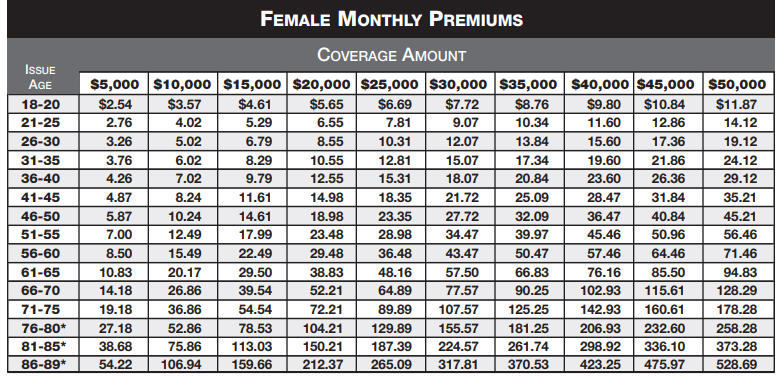Image resolution: width=778 pixels, height=376 pixels.
Task: Click the 212.37 premium cell
Action: 323,365
